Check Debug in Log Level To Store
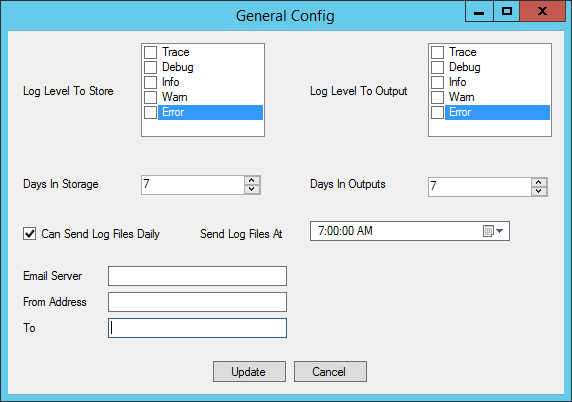The height and width of the screenshot is (402, 572). click(x=150, y=67)
